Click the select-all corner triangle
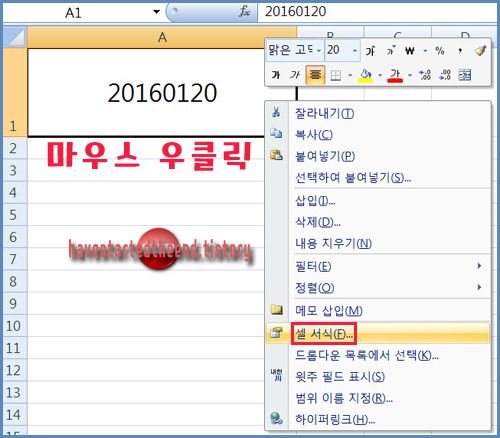Viewport: 500px width, 438px height. click(15, 37)
